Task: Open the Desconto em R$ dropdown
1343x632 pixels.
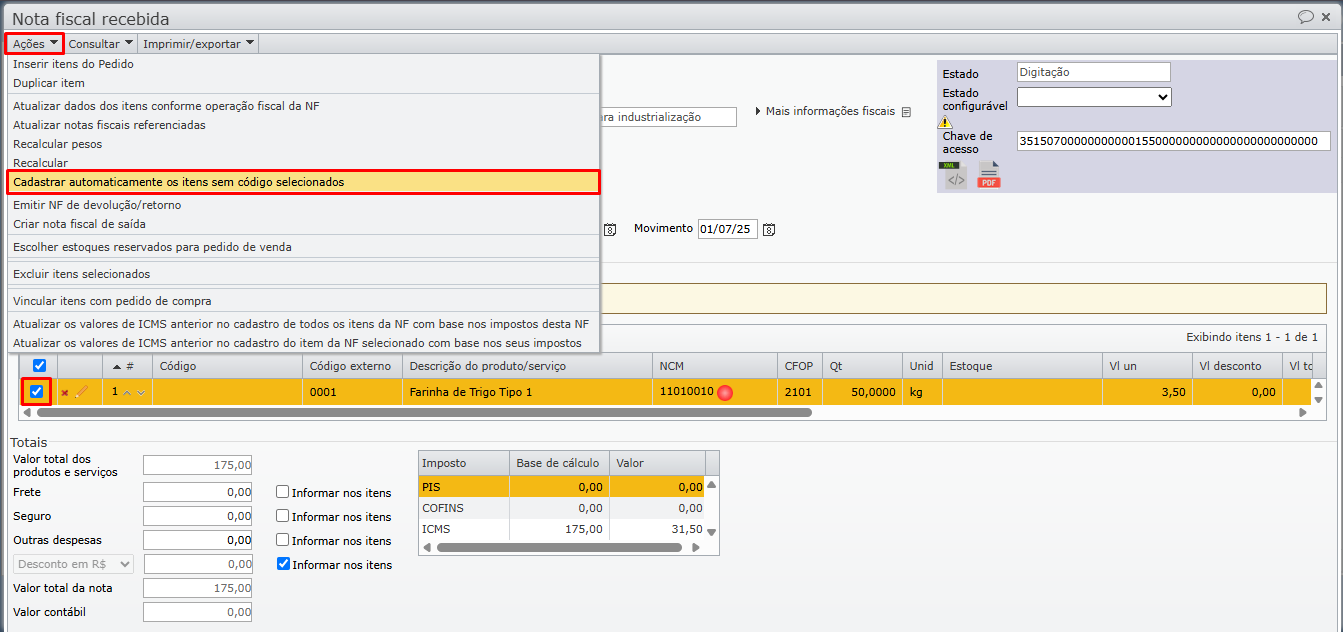Action: 72,564
